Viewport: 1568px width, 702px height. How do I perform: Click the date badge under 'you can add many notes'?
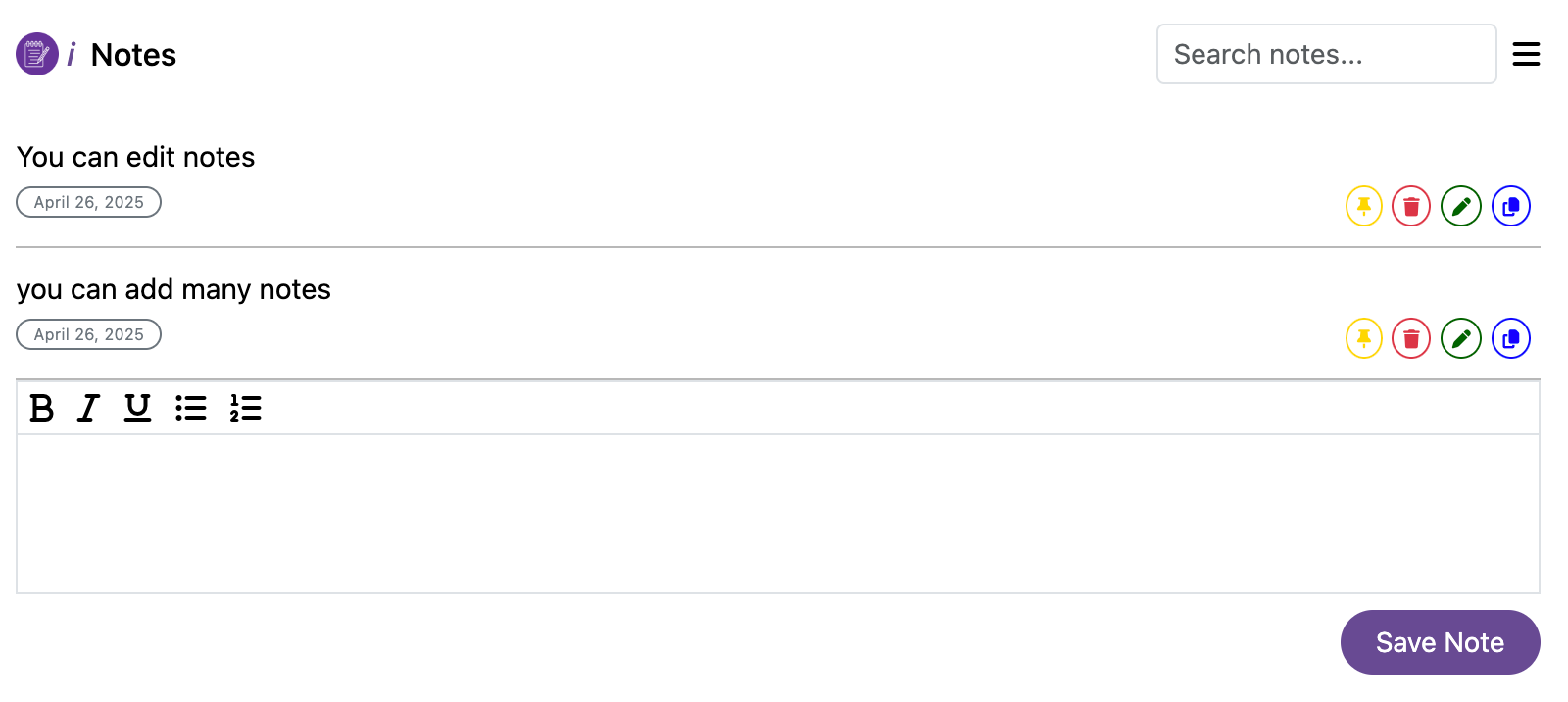pos(89,334)
